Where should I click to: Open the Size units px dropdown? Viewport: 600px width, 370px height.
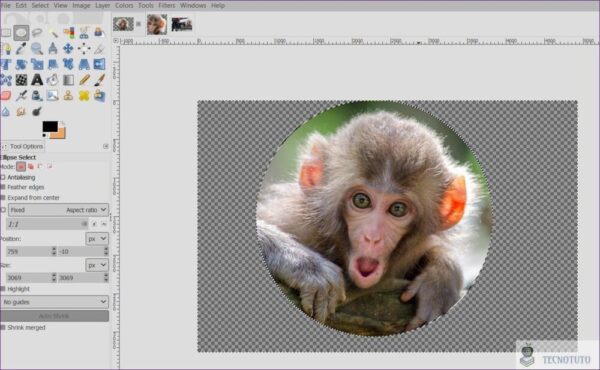coord(97,265)
